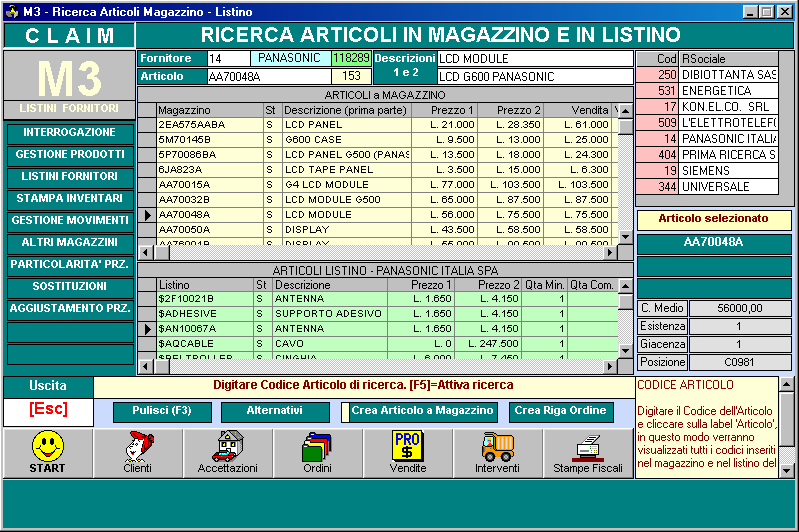The height and width of the screenshot is (532, 799).
Task: Click the Uscita button
Action: click(x=48, y=386)
